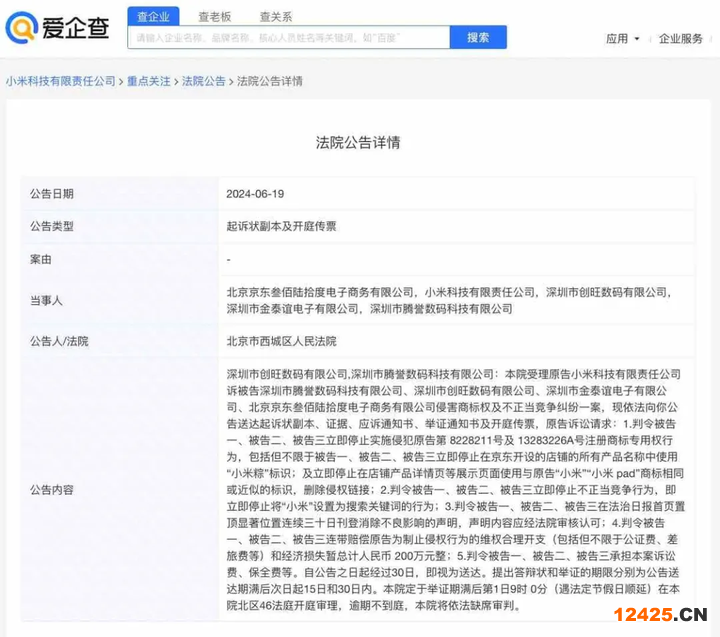Click party 北京京东叁佰陆拾度电子商务有限公司

(x=320, y=292)
